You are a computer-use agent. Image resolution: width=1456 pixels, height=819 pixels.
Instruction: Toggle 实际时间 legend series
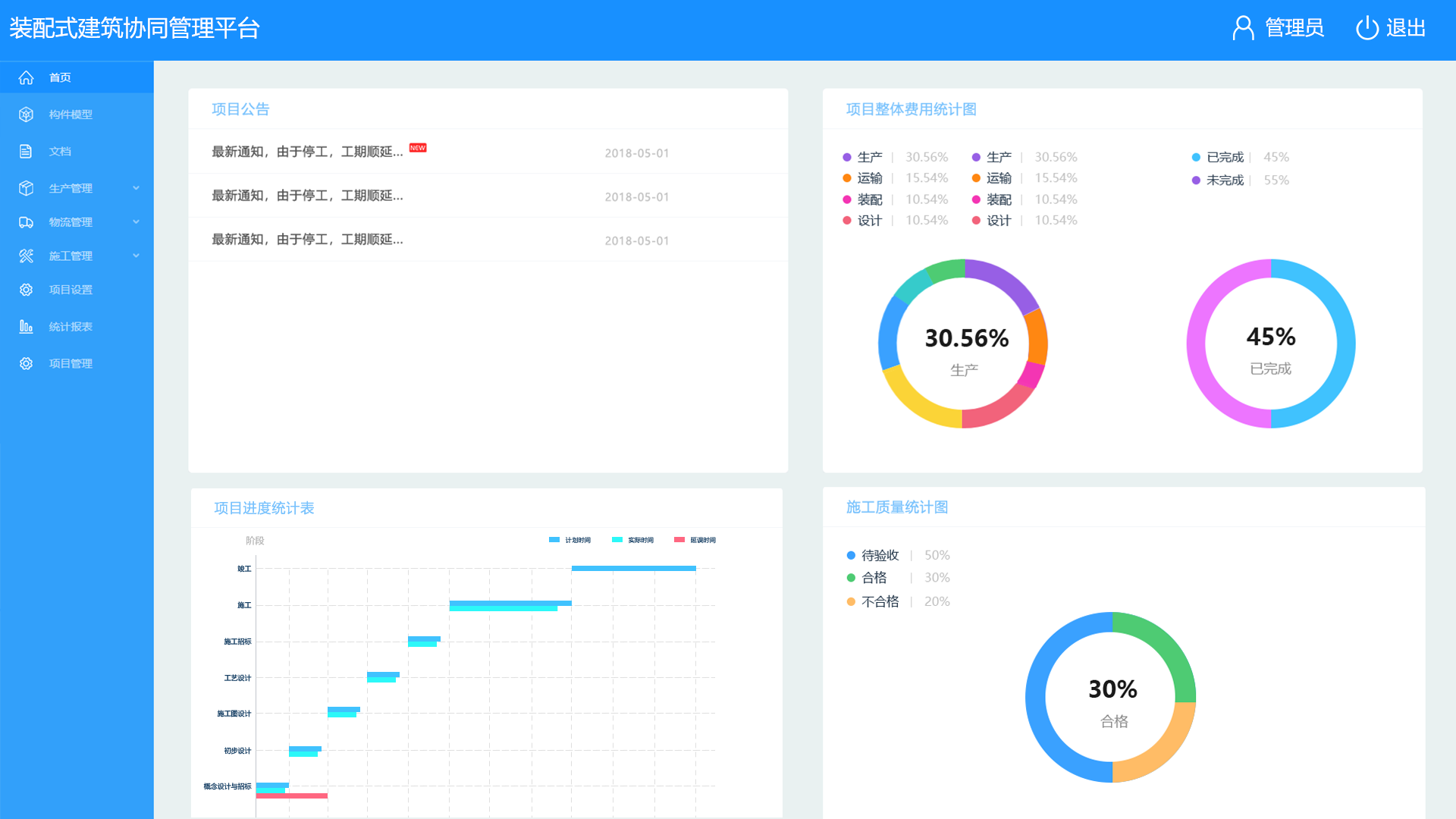coord(633,540)
